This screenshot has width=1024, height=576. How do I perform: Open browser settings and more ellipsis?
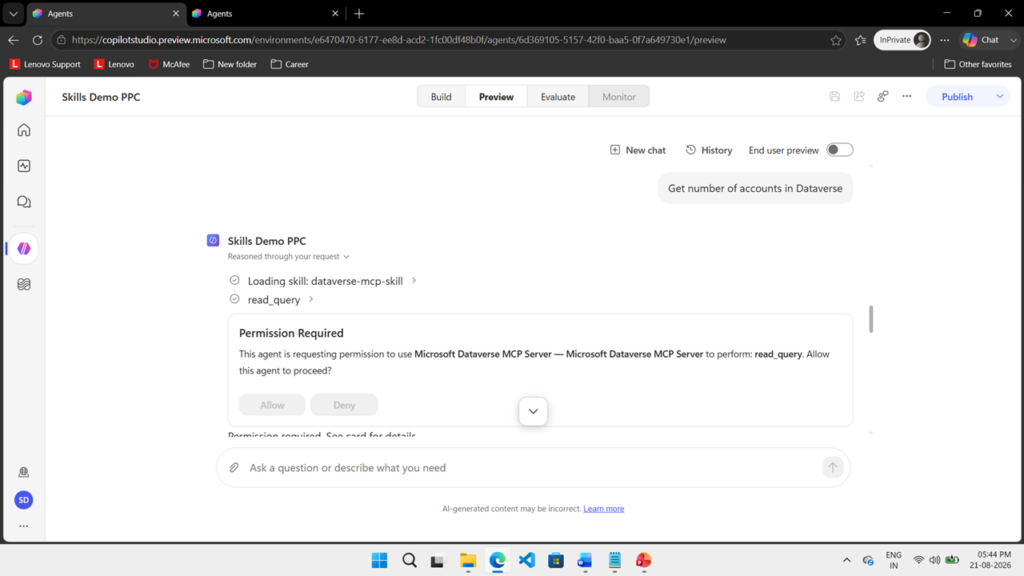click(945, 40)
